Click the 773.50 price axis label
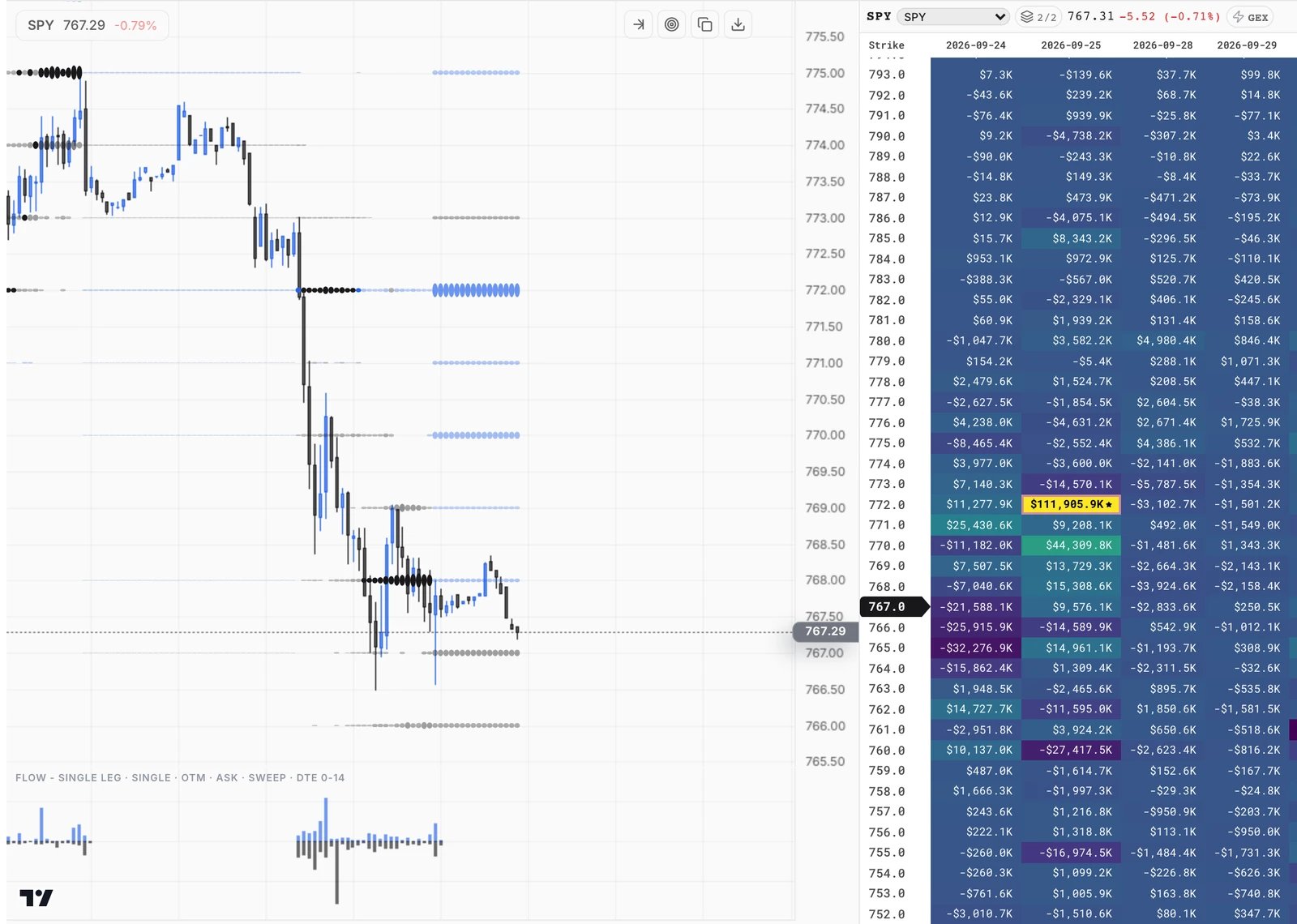The height and width of the screenshot is (924, 1297). point(825,182)
